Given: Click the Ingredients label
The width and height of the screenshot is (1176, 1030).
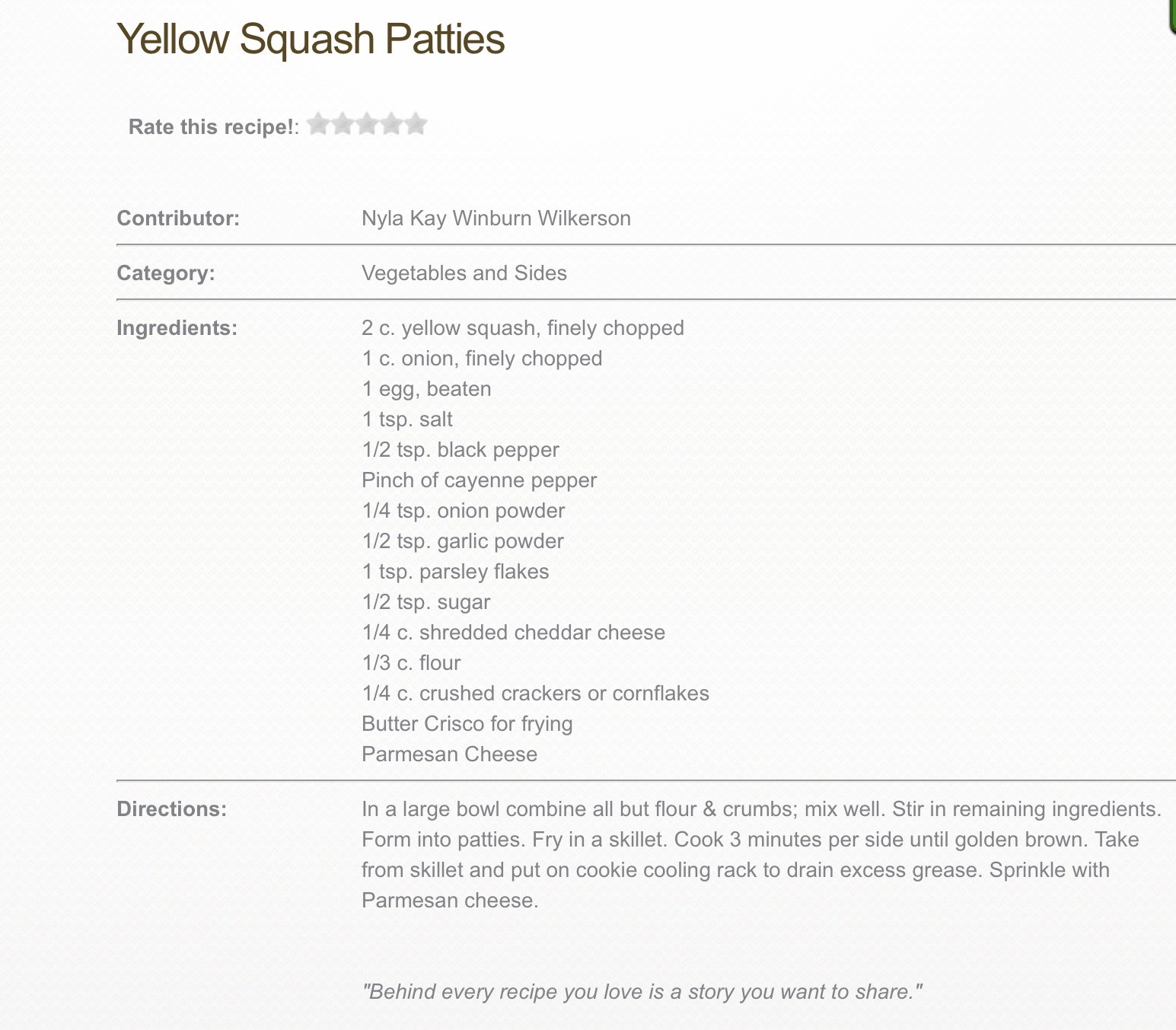Looking at the screenshot, I should 177,328.
